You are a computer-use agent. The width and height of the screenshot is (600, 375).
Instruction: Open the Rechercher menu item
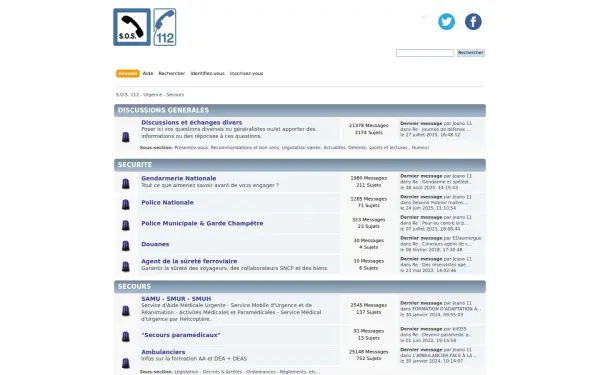pos(171,73)
